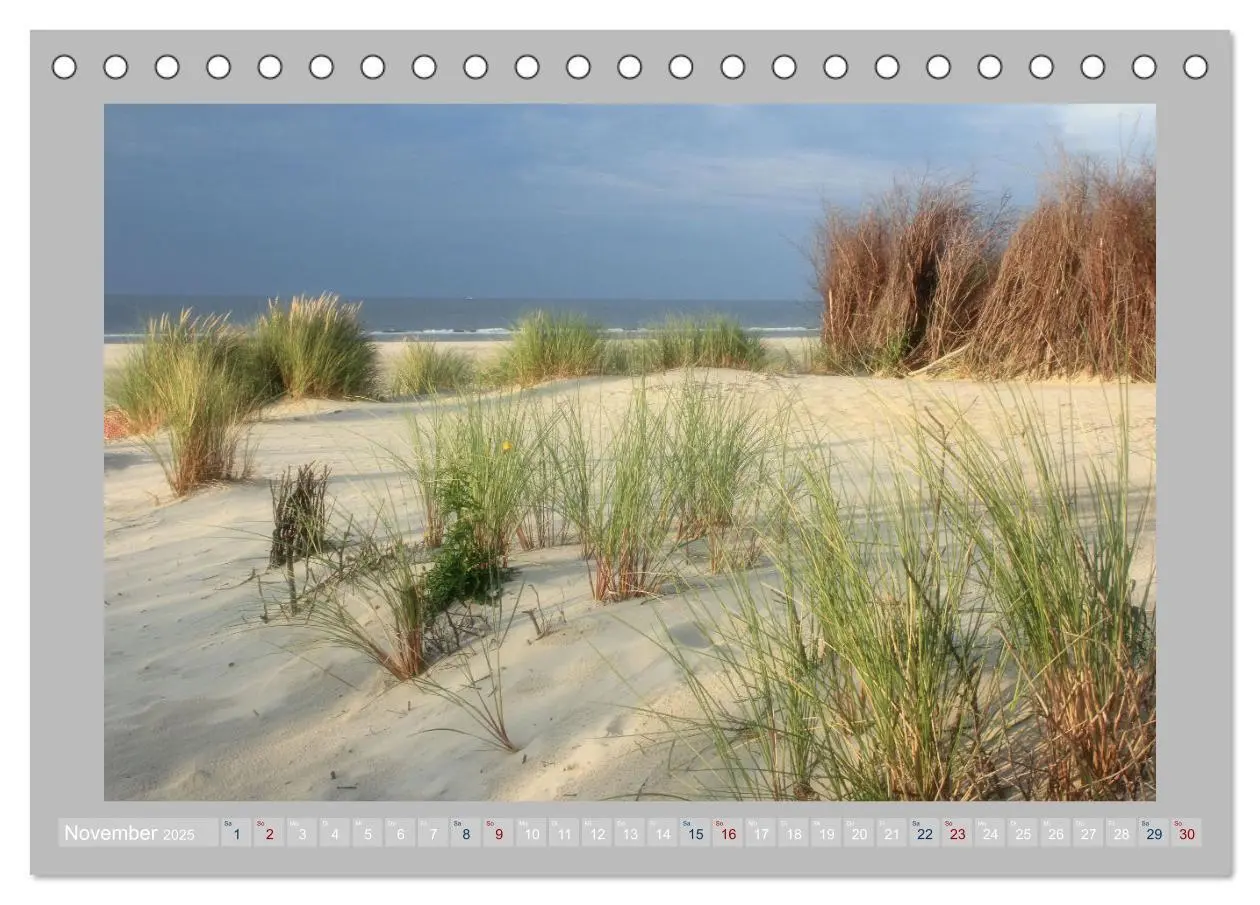
Task: Select Saturday the 29th date cell
Action: coord(1154,833)
